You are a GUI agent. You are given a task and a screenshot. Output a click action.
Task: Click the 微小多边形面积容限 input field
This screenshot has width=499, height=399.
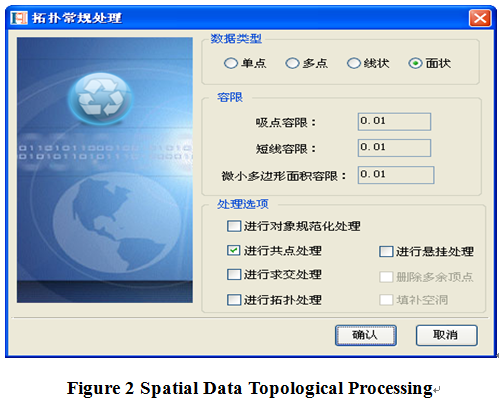coord(396,175)
